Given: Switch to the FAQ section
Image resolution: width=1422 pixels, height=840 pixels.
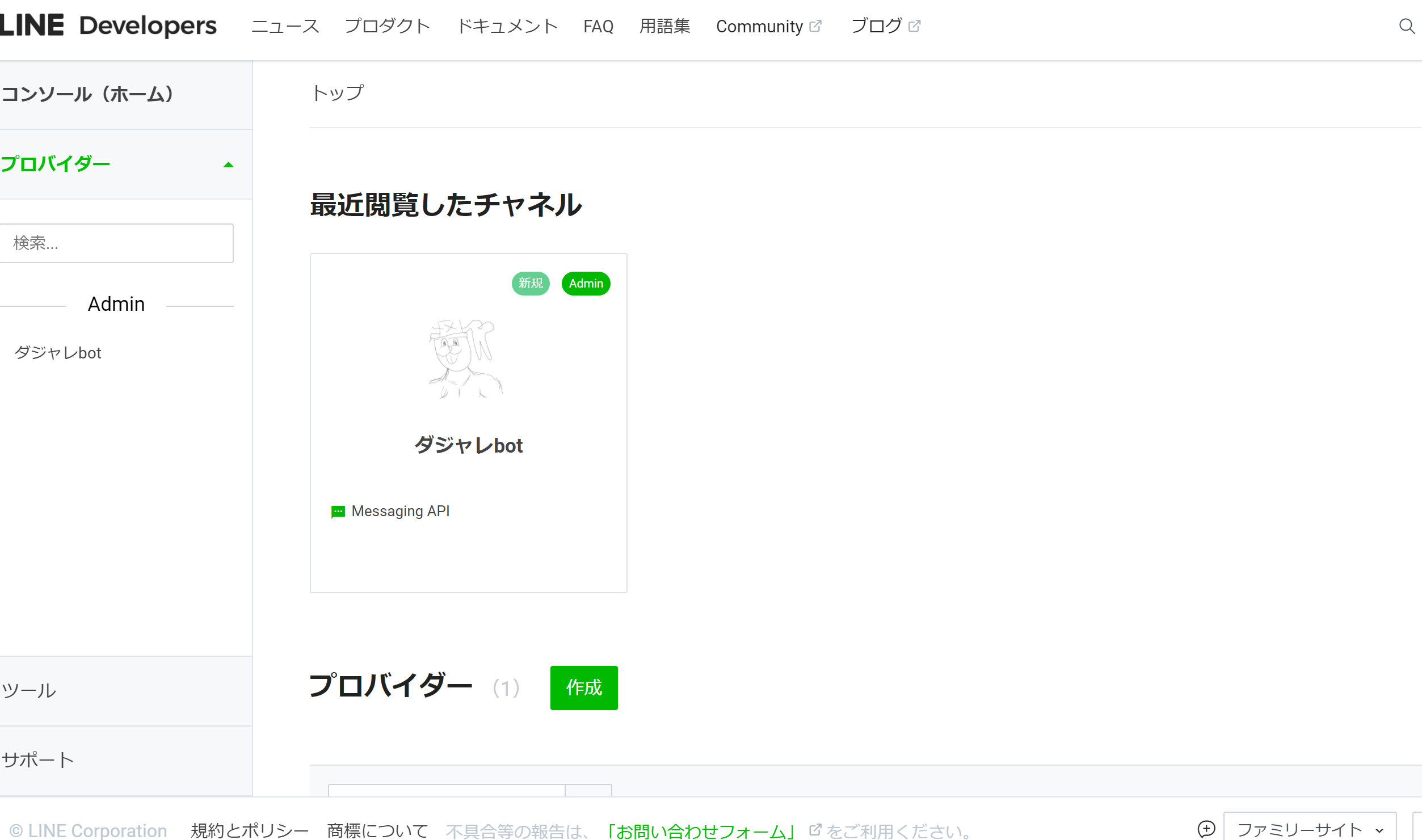Looking at the screenshot, I should [599, 26].
